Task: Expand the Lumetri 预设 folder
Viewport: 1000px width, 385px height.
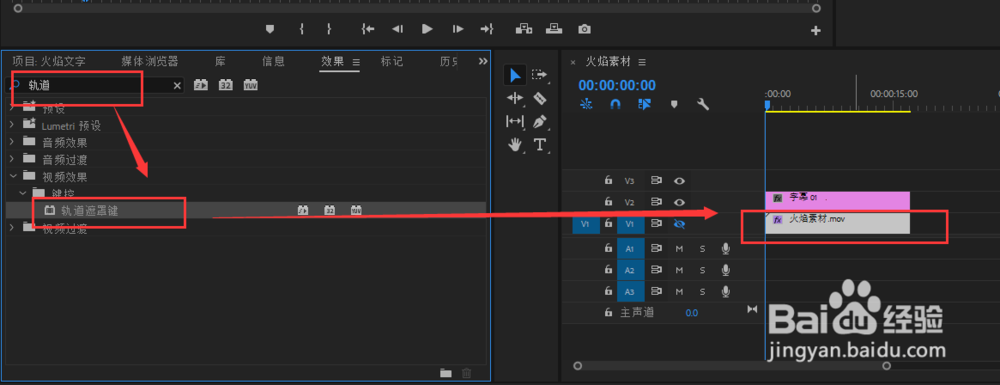Action: [11, 125]
